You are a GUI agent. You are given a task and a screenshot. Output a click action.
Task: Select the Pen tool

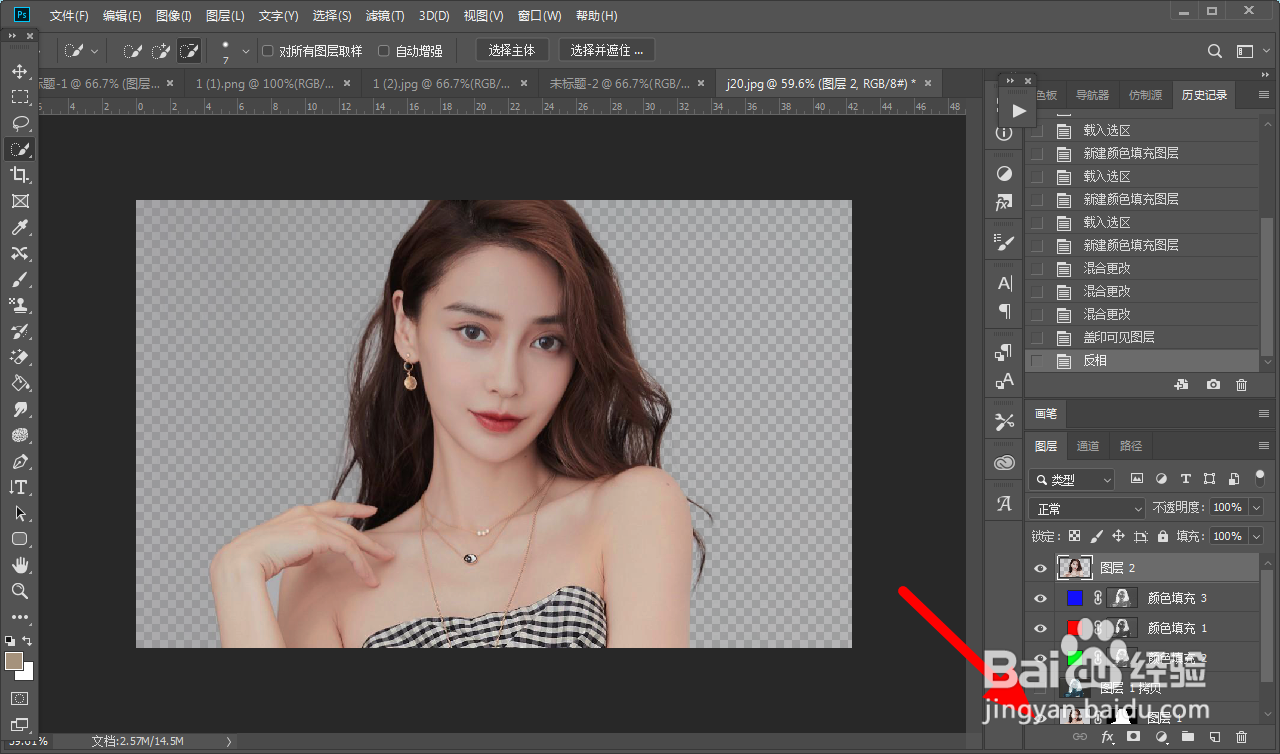coord(19,462)
